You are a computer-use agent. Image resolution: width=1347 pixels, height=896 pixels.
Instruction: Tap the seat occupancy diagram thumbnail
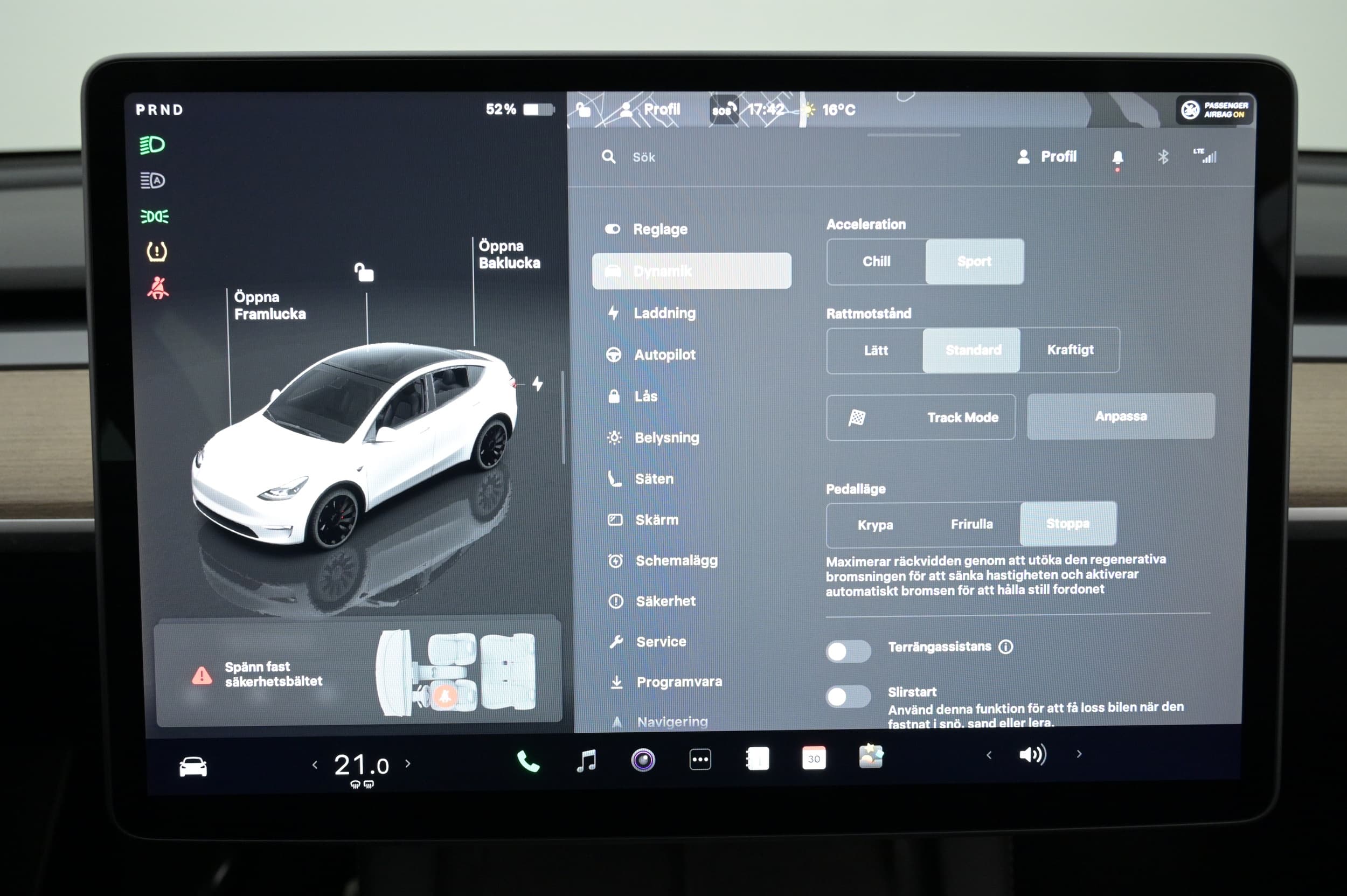coord(455,672)
